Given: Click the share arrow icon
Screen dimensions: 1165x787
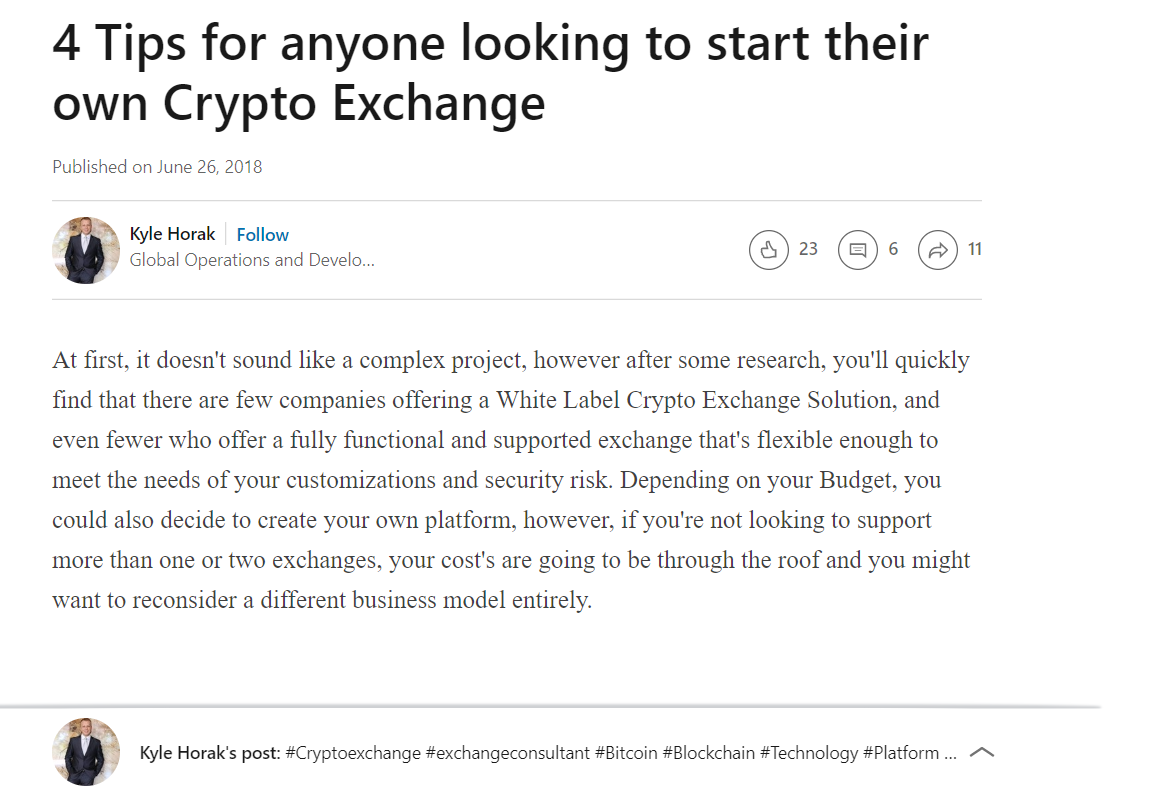Looking at the screenshot, I should click(938, 250).
